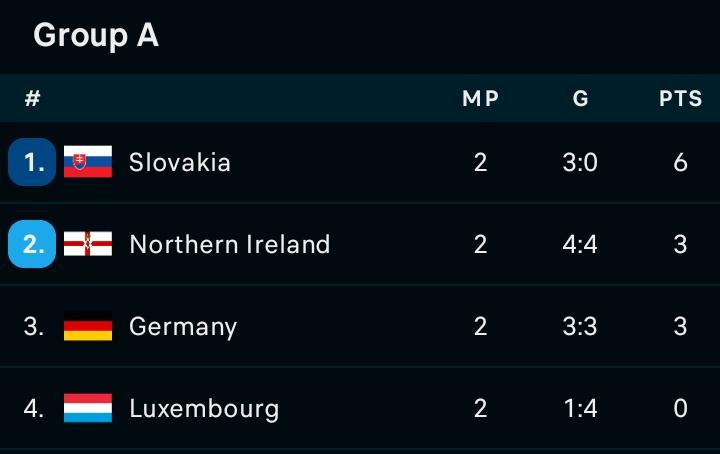Click Slovakia's 6 points value
Image resolution: width=720 pixels, height=454 pixels.
681,162
